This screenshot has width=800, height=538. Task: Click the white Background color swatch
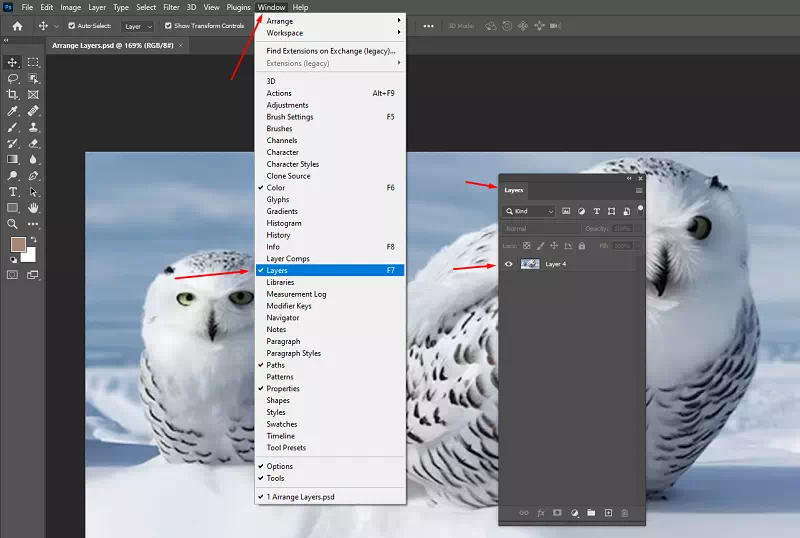[x=30, y=256]
